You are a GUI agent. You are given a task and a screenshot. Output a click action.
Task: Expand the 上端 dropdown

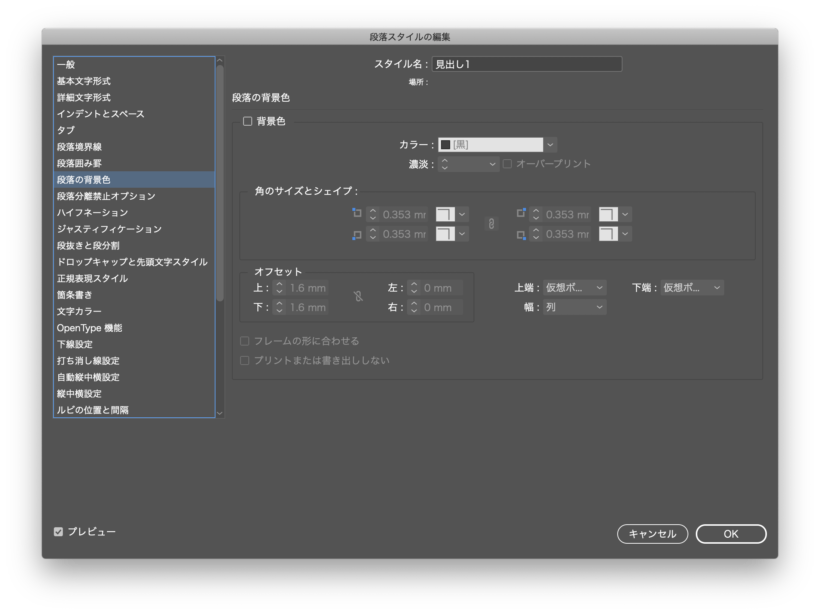point(574,288)
